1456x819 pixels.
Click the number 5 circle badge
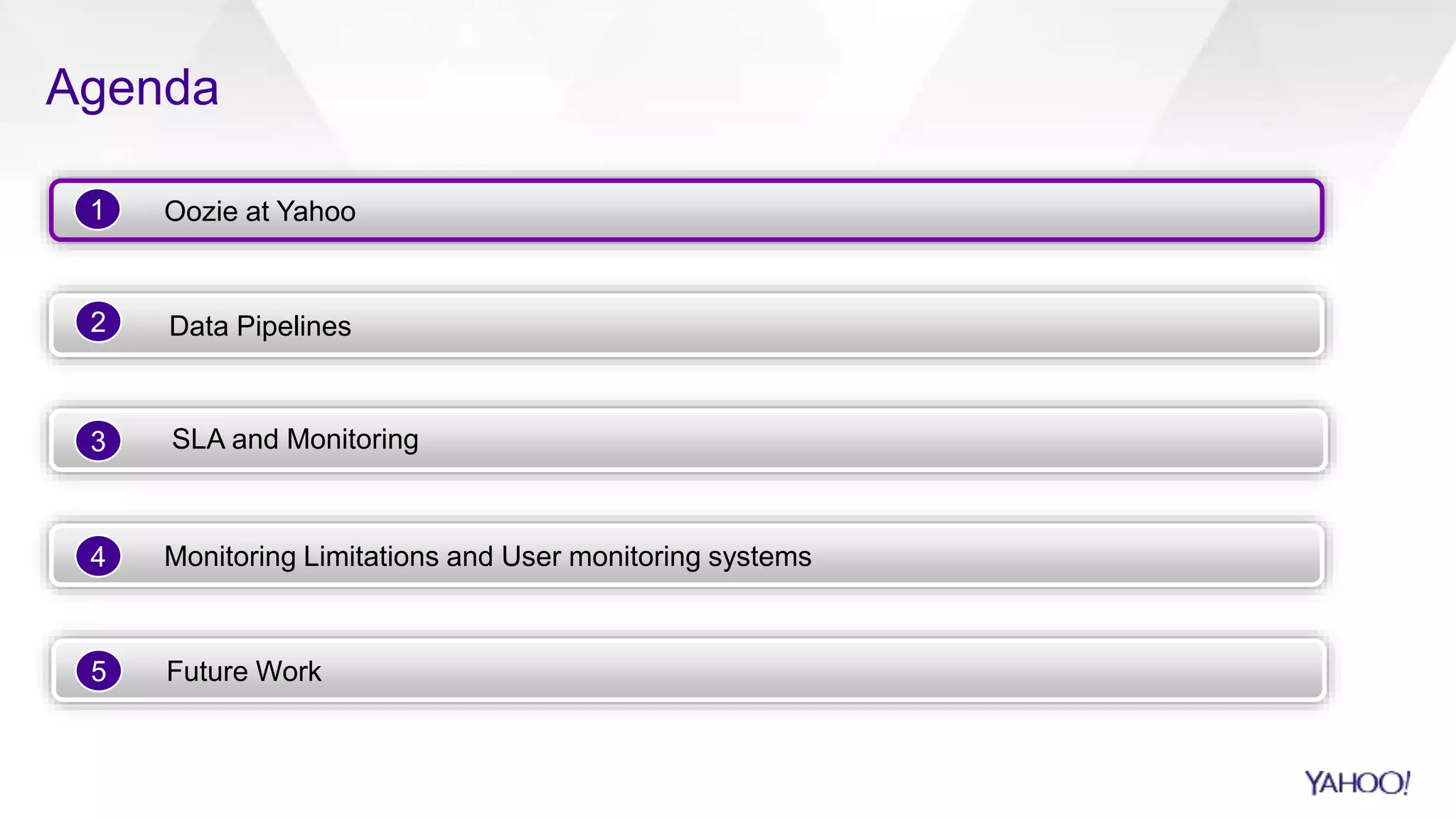pyautogui.click(x=99, y=670)
